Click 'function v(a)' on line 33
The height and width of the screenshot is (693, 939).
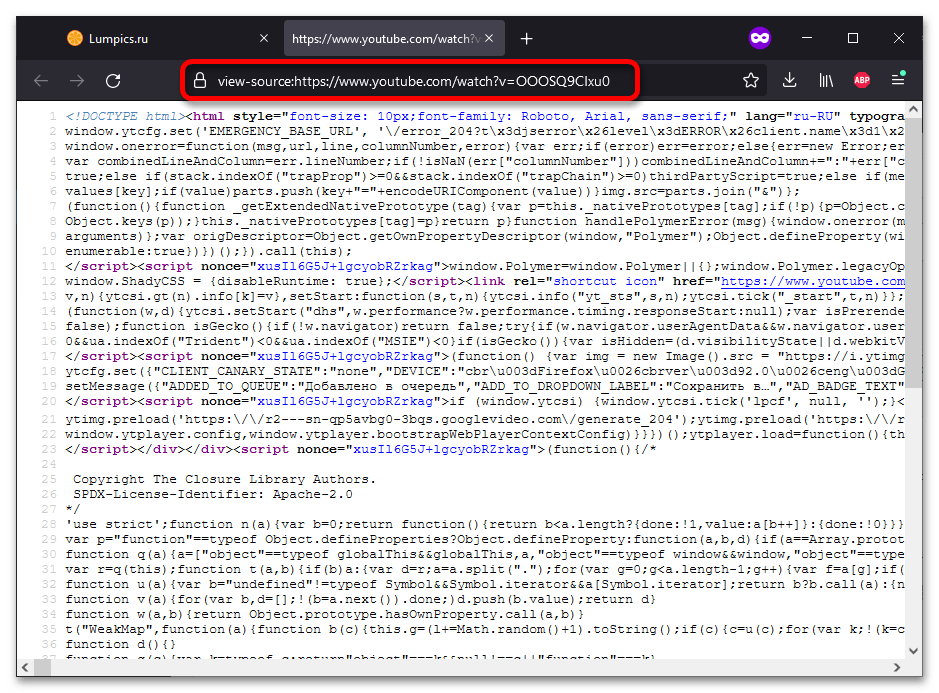click(117, 600)
